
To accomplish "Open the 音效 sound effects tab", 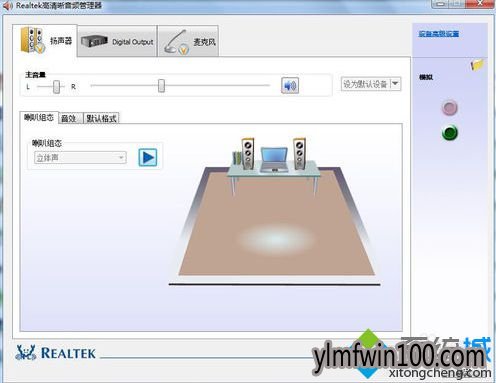I will (71, 118).
